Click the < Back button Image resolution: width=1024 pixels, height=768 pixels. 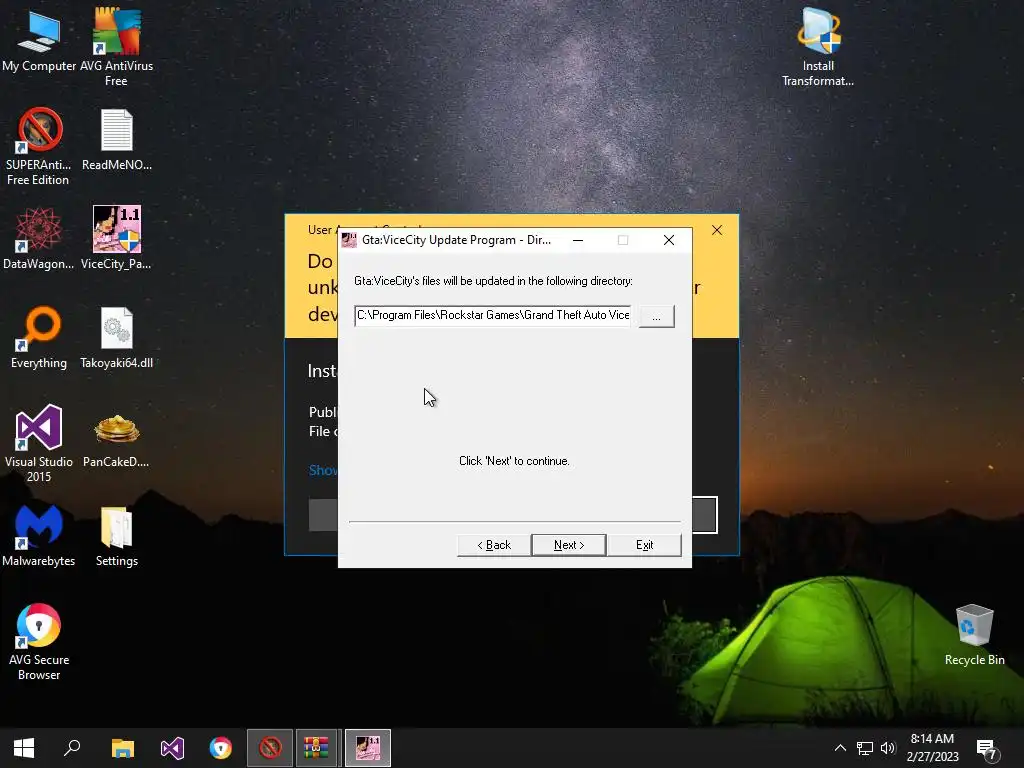click(x=494, y=545)
